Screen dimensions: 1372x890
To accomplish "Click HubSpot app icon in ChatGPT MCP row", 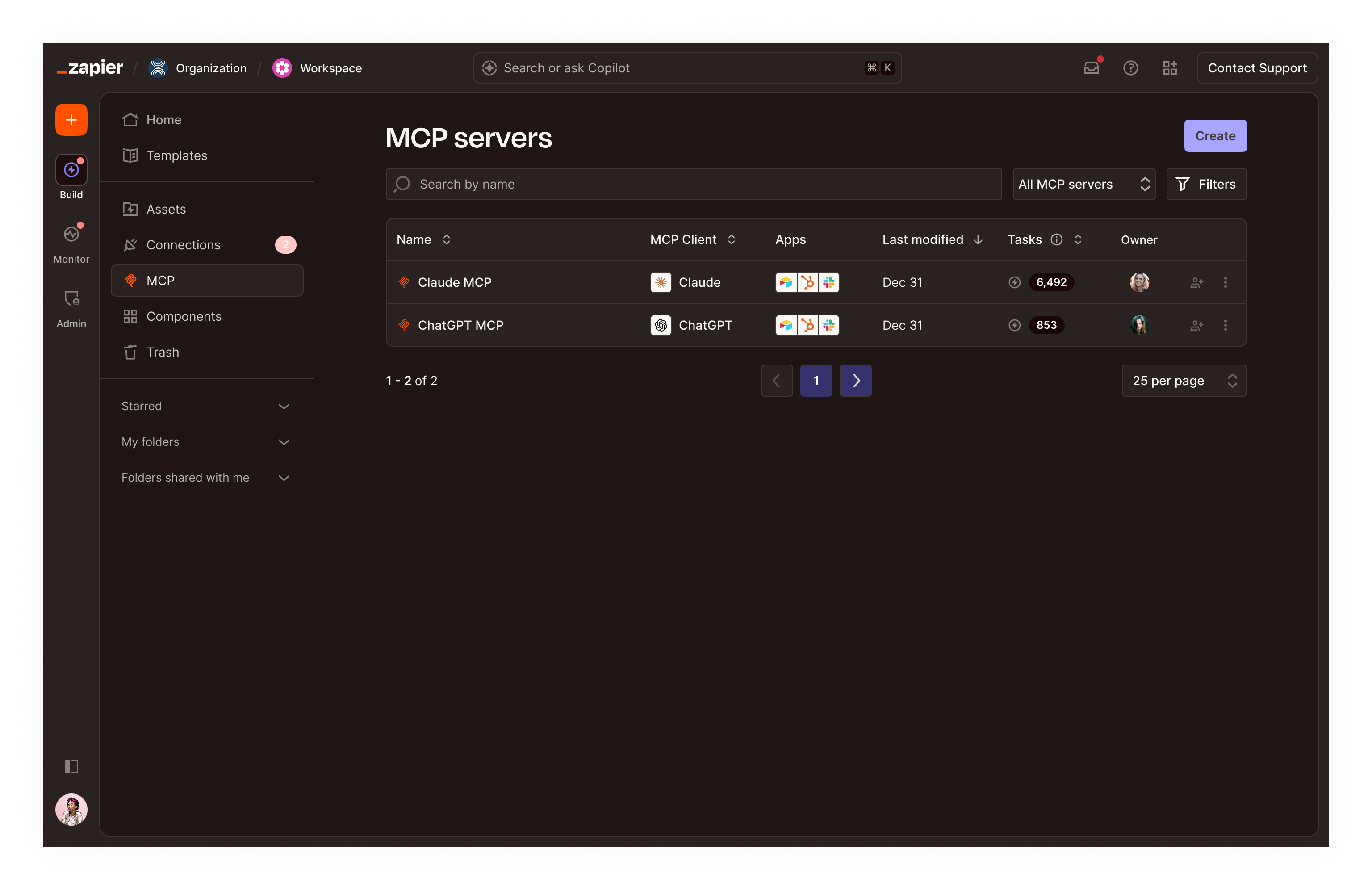I will pos(807,325).
